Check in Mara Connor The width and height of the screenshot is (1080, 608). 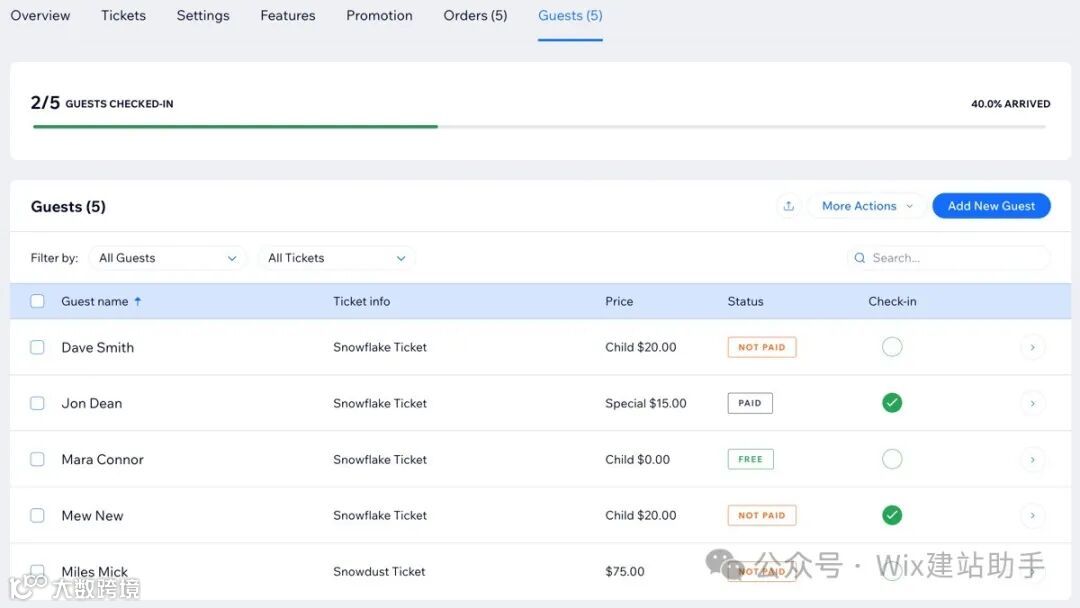(892, 459)
